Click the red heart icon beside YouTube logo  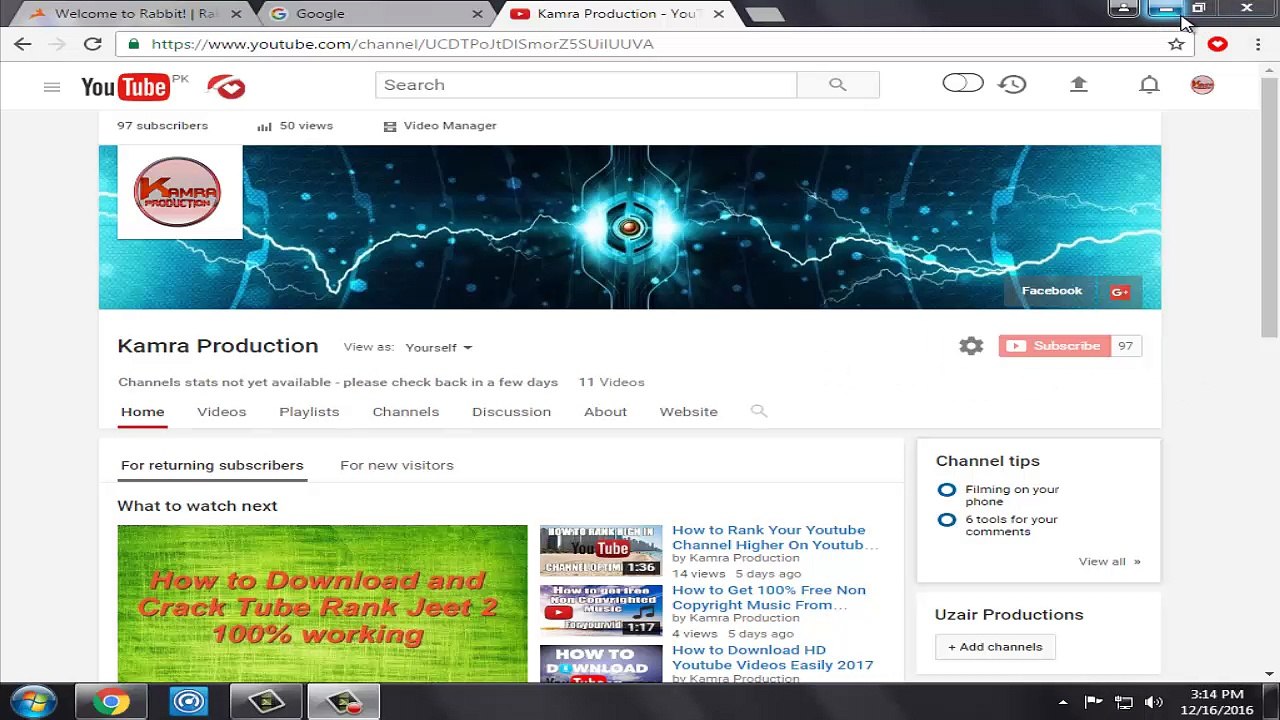(x=226, y=87)
